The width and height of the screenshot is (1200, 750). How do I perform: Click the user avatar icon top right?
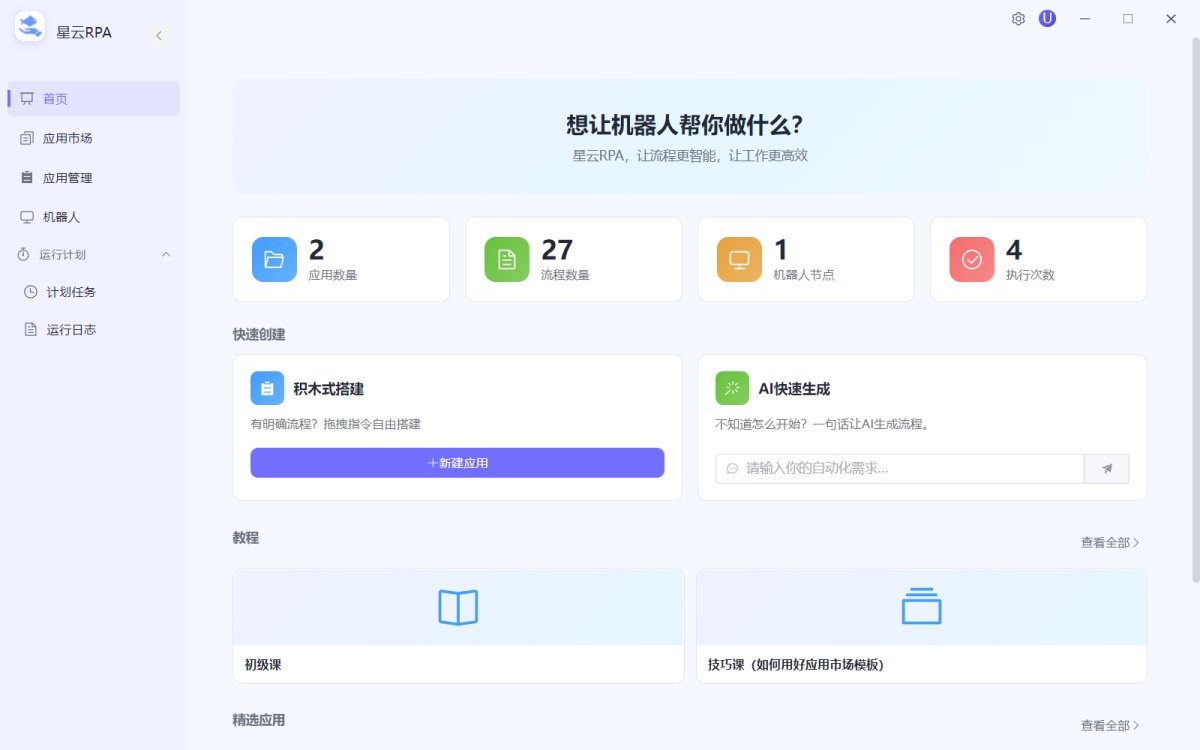pyautogui.click(x=1047, y=18)
